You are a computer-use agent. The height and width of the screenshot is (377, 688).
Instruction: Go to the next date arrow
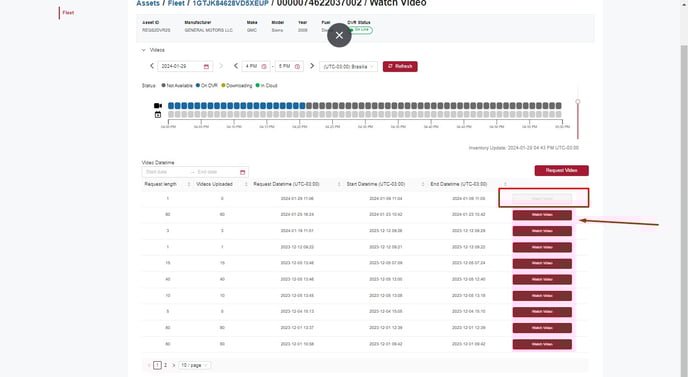coord(221,66)
